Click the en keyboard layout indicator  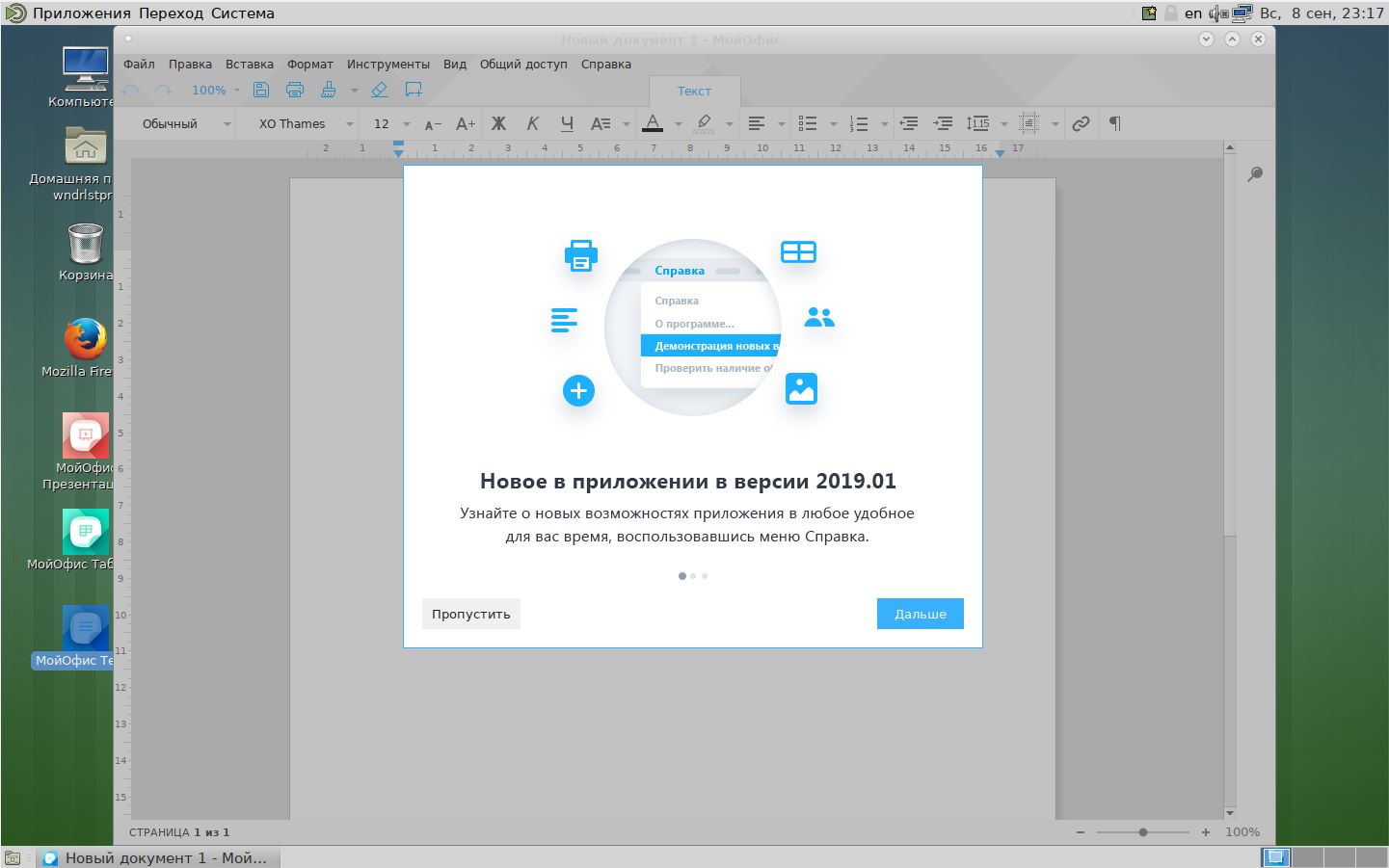tap(1193, 13)
